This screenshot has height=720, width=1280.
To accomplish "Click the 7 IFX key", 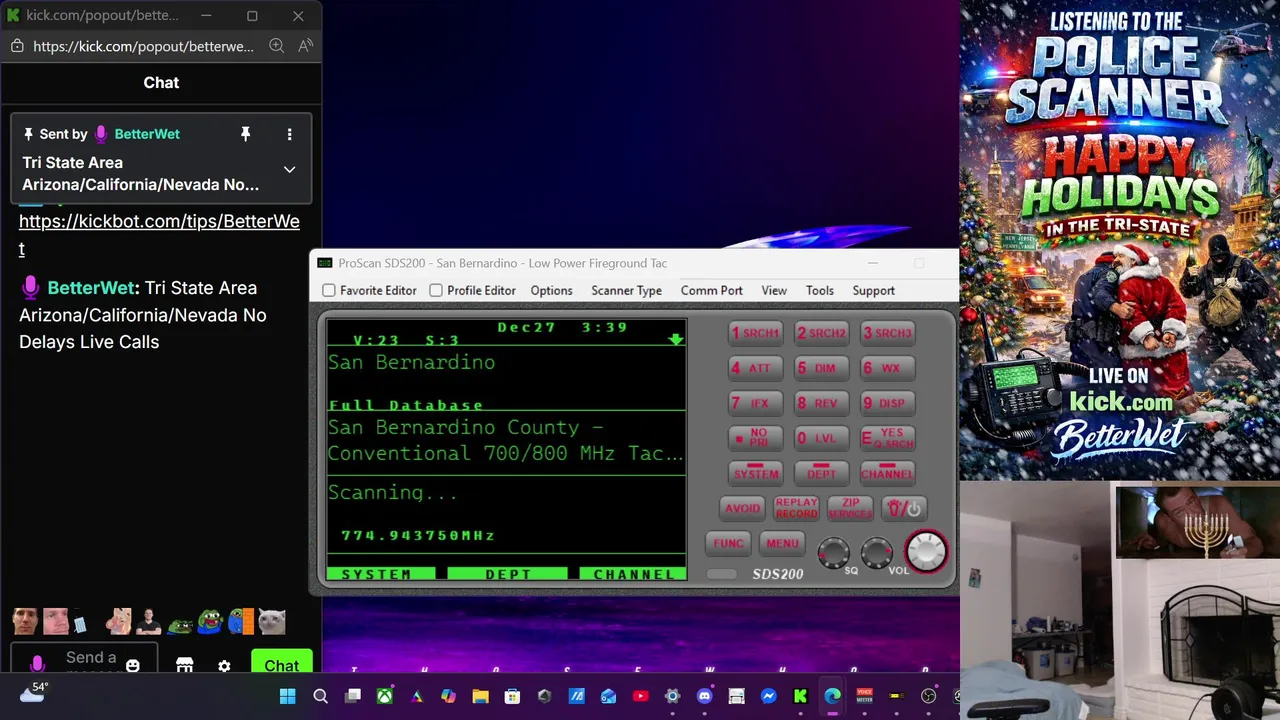I will point(756,403).
